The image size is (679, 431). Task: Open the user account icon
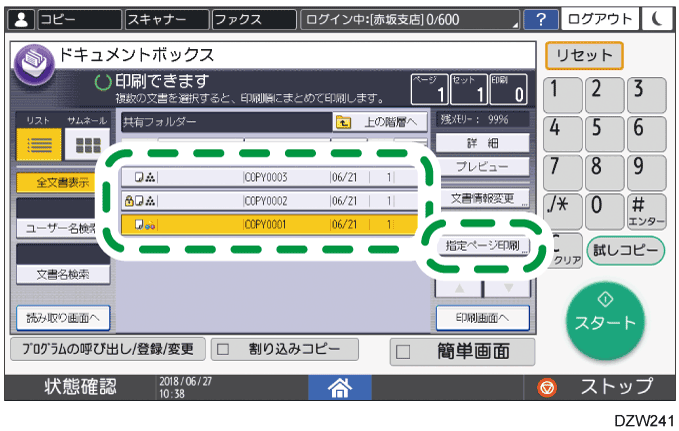21,19
